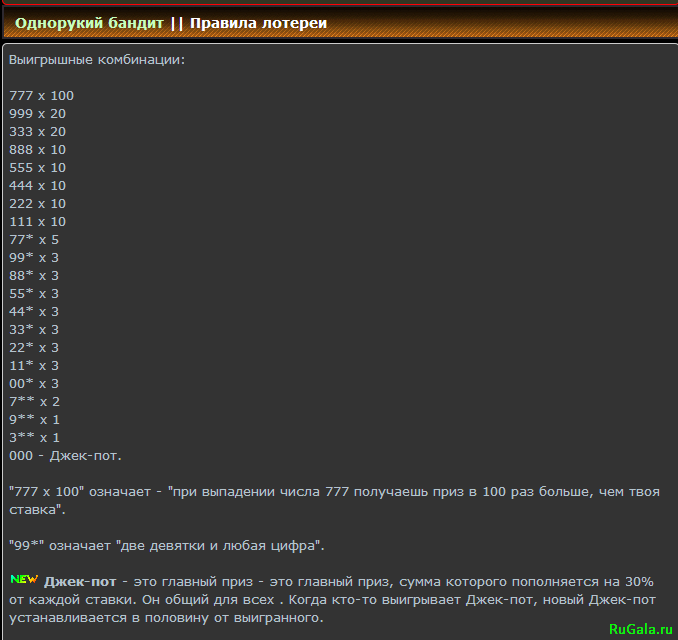The height and width of the screenshot is (640, 678).
Task: Click the 000 - Джек-пот line
Action: click(x=65, y=456)
